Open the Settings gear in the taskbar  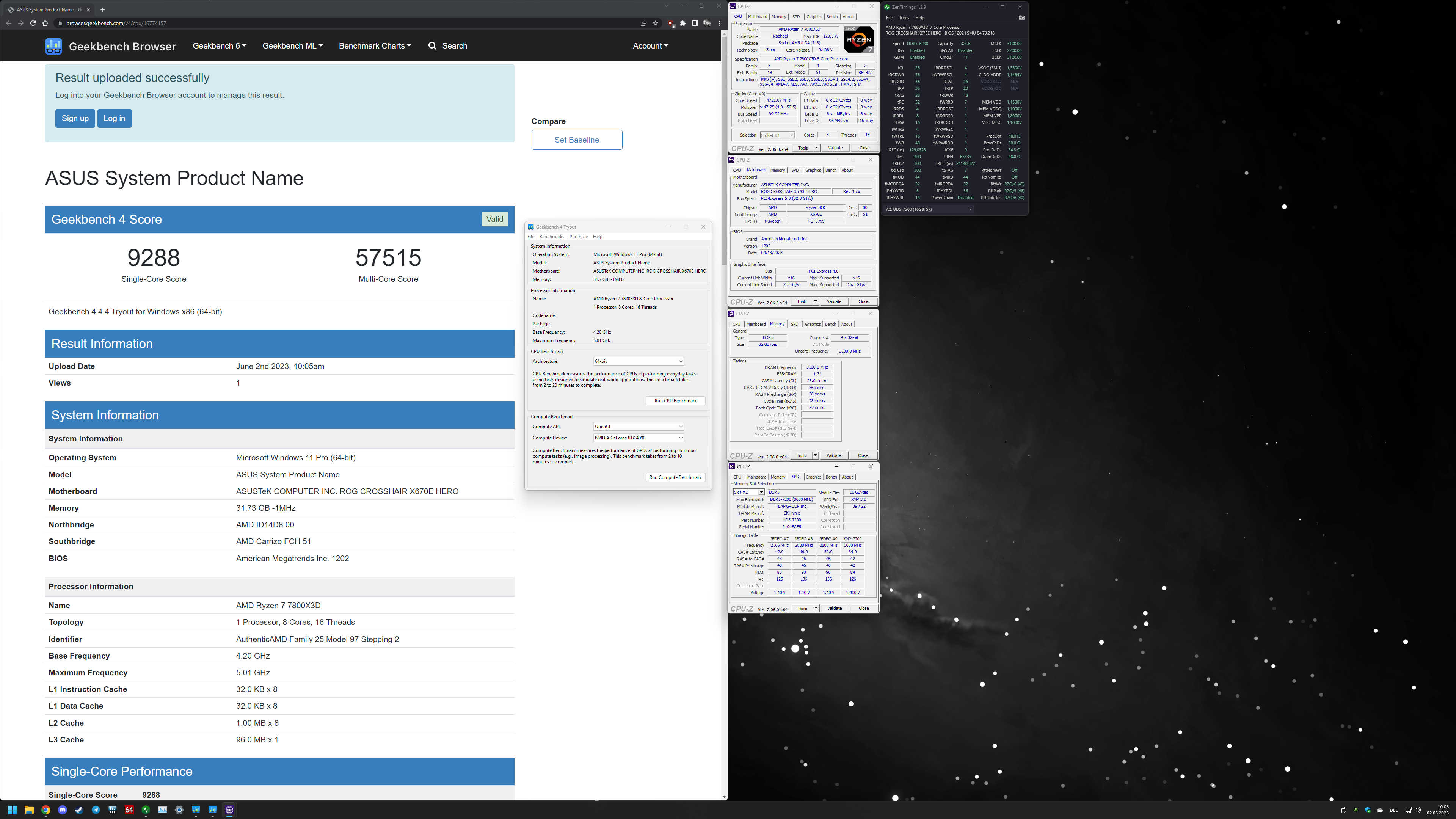tap(179, 810)
